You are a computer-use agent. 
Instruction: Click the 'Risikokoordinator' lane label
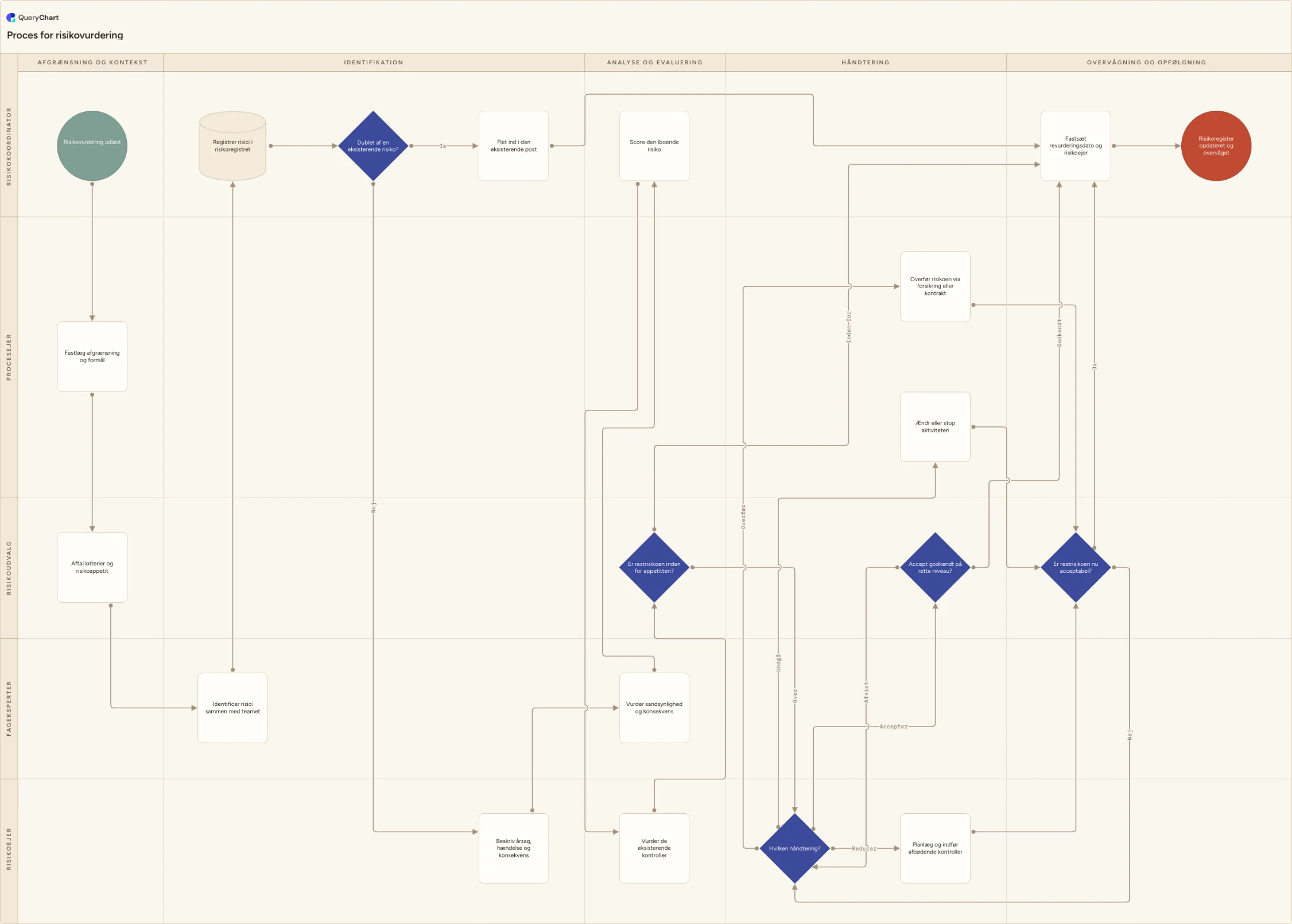9,146
